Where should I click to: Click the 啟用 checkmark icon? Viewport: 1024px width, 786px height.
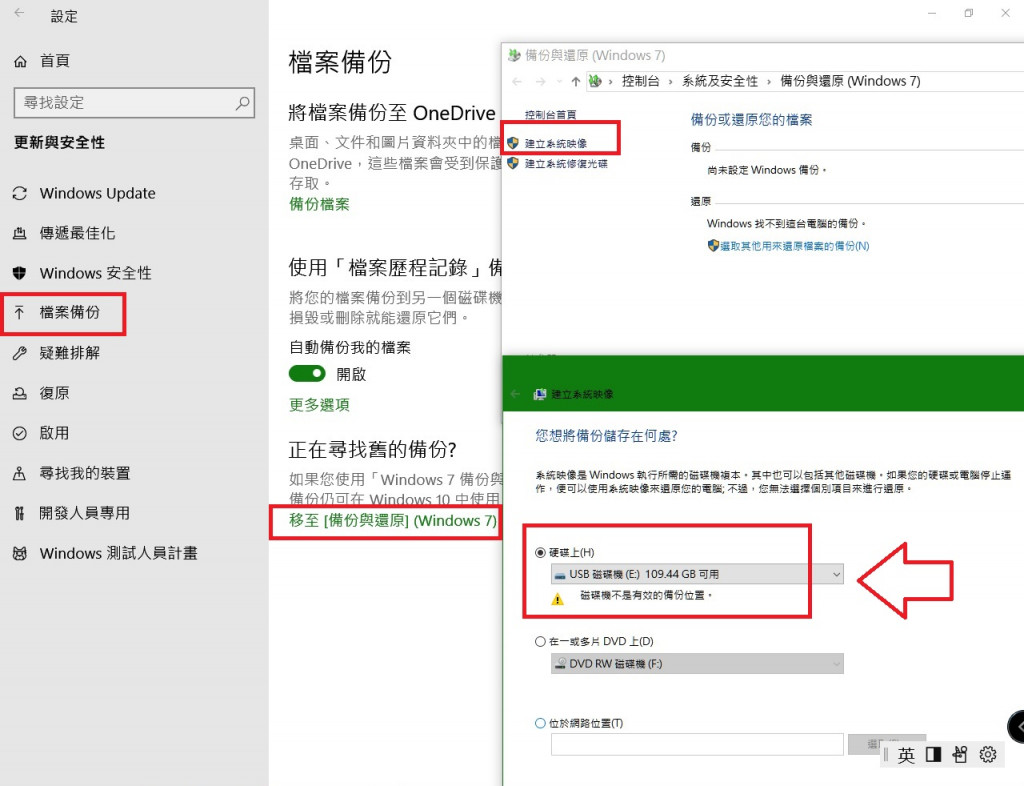[20, 433]
